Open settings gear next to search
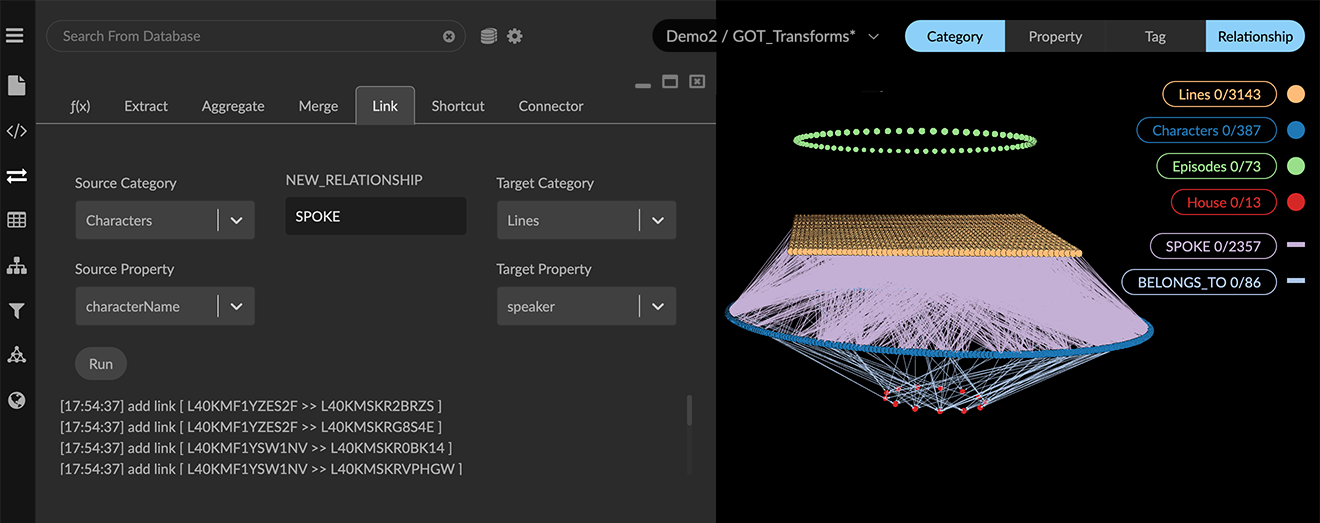The height and width of the screenshot is (523, 1320). click(x=515, y=36)
